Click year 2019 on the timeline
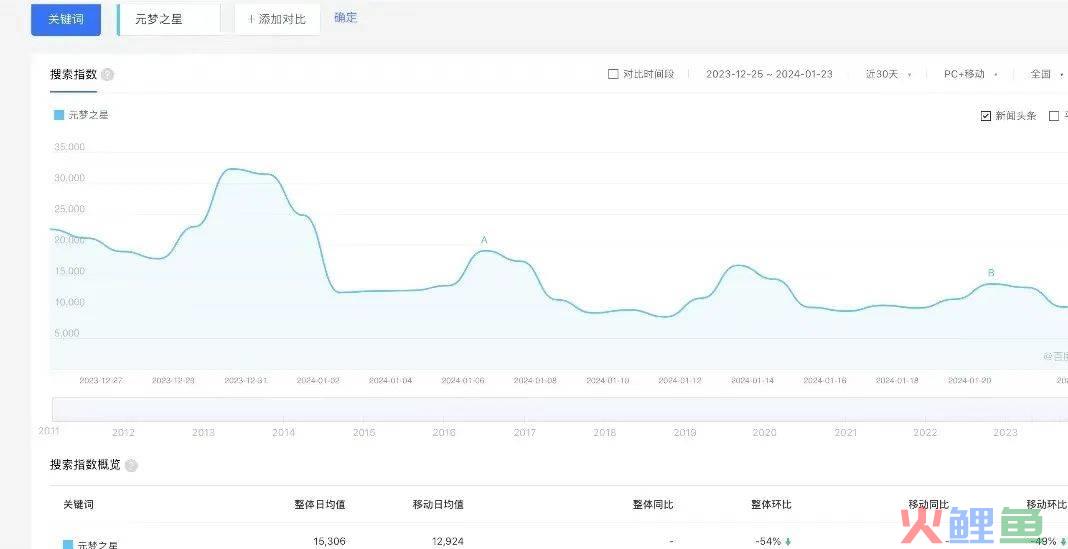Image resolution: width=1068 pixels, height=549 pixels. (685, 433)
